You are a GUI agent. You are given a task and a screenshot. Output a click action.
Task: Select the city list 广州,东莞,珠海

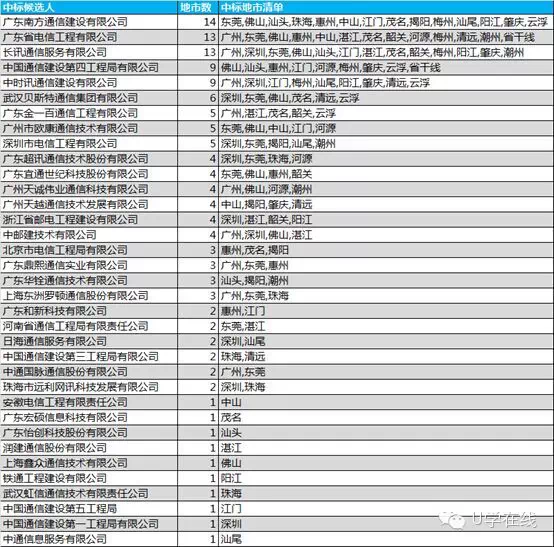coord(386,295)
